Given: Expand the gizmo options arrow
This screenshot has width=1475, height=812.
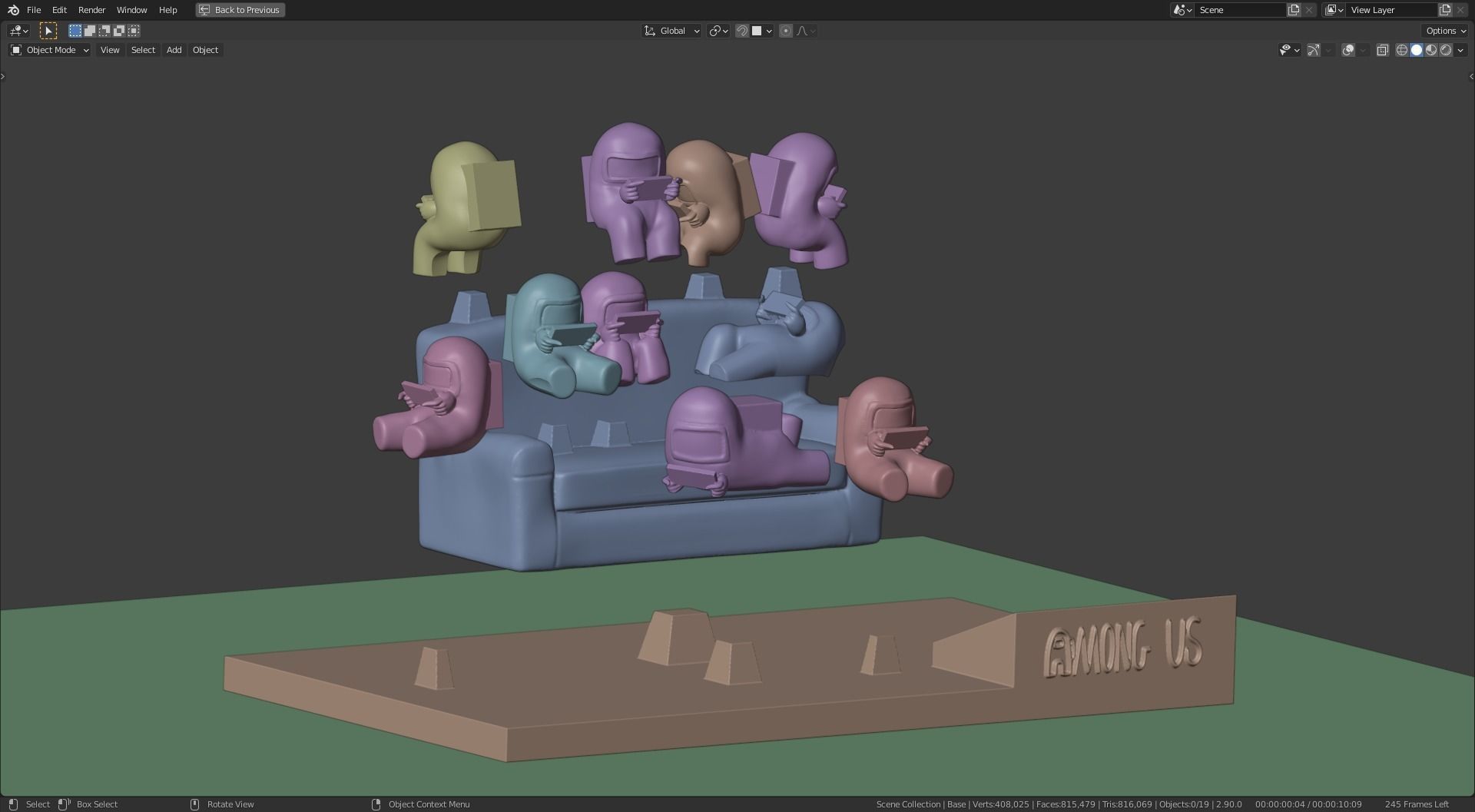Looking at the screenshot, I should coord(1328,50).
